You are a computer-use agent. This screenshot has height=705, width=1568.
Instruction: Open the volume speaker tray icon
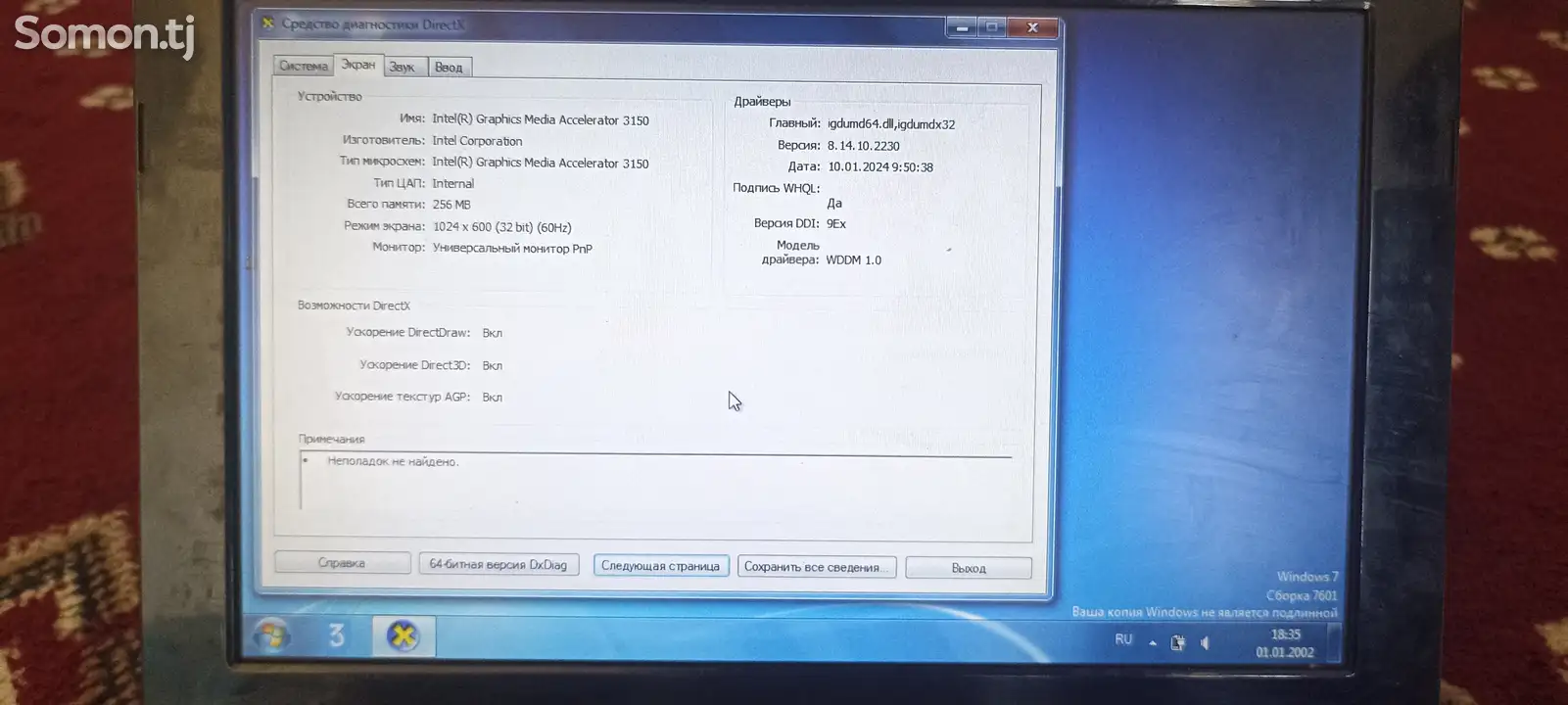coord(1205,642)
